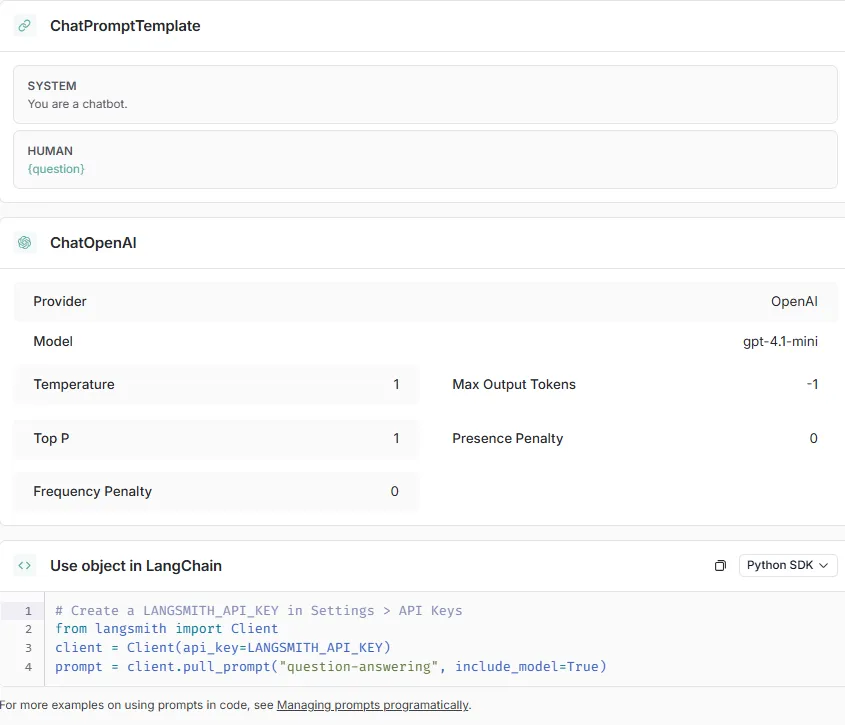Click line number 1 in code gutter

(28, 610)
